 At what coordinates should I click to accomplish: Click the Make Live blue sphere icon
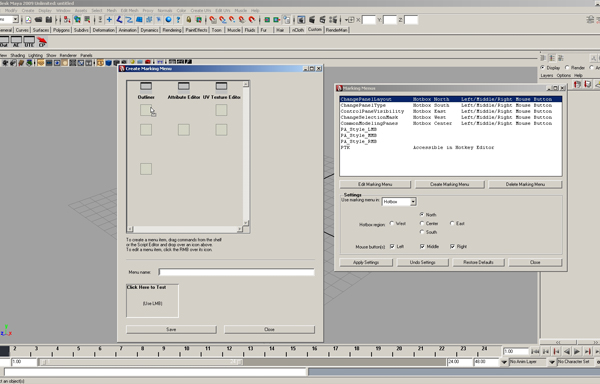[168, 20]
